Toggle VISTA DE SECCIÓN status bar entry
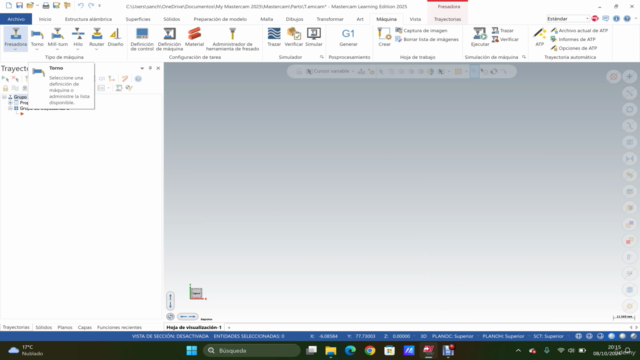Screen dimensions: 640x360 (x=170, y=336)
